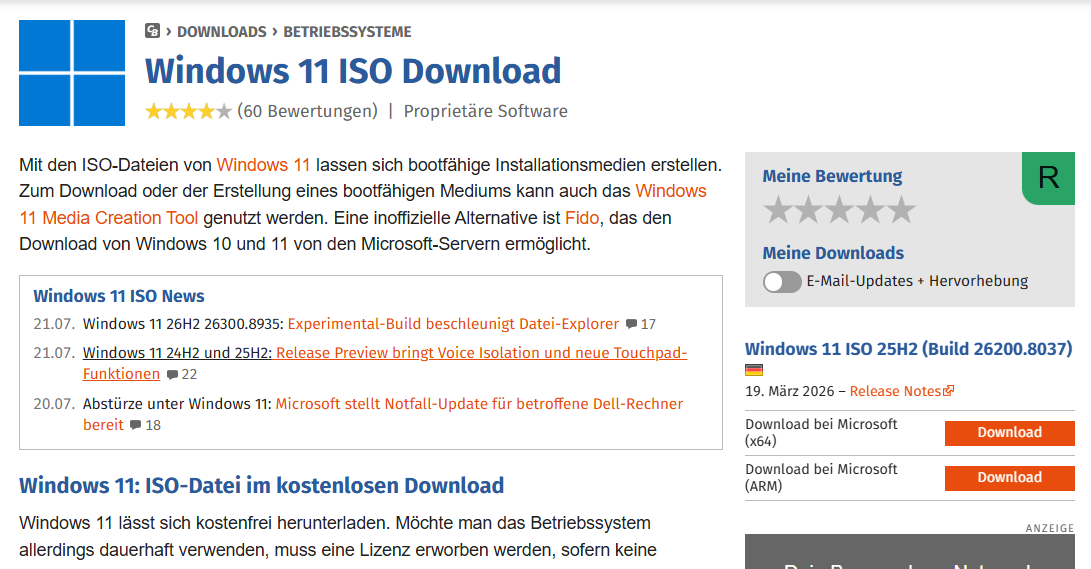Viewport: 1091px width, 569px height.
Task: Rate five stars under Meine Bewertung
Action: pyautogui.click(x=901, y=209)
